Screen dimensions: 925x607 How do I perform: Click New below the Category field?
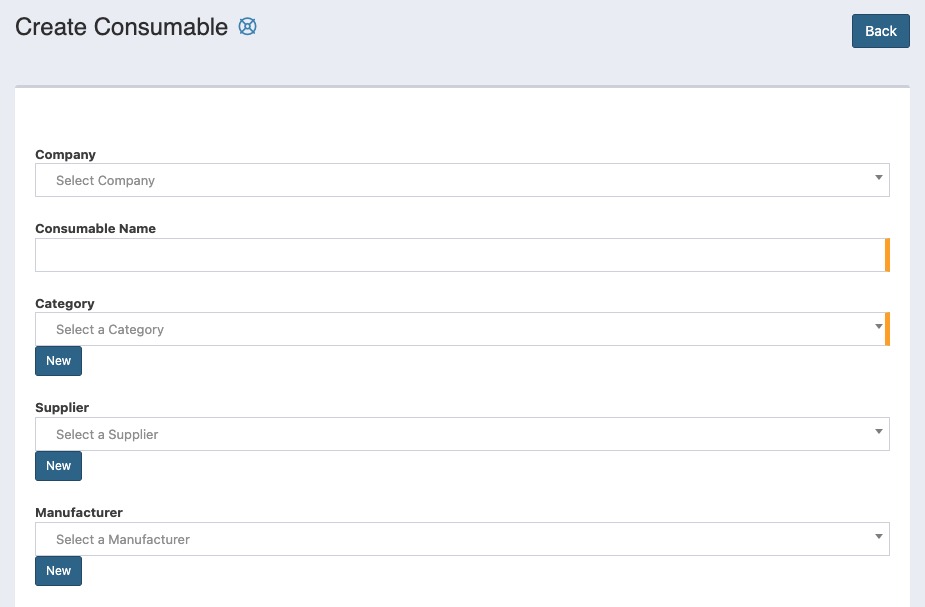[58, 360]
